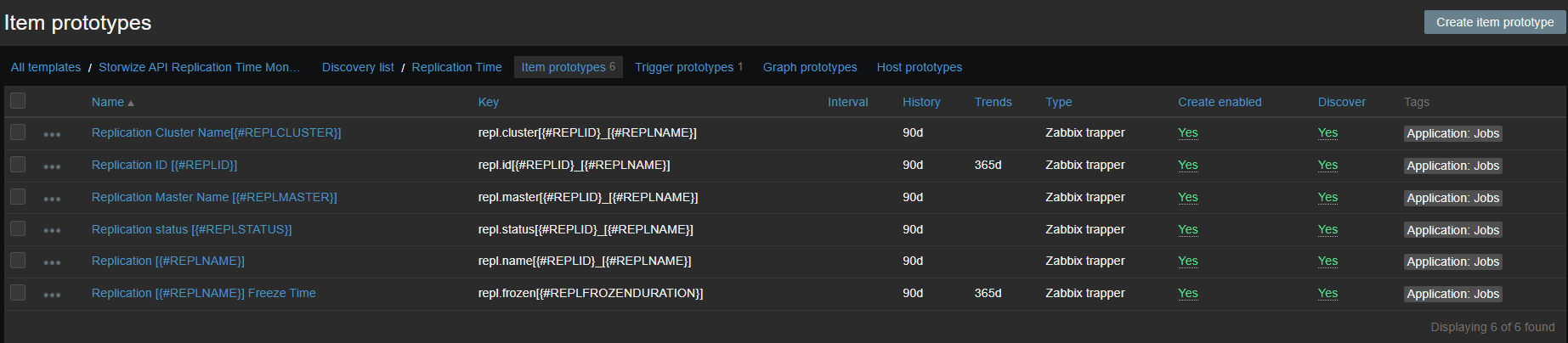Open Replication Time discovery rule link

pyautogui.click(x=456, y=67)
